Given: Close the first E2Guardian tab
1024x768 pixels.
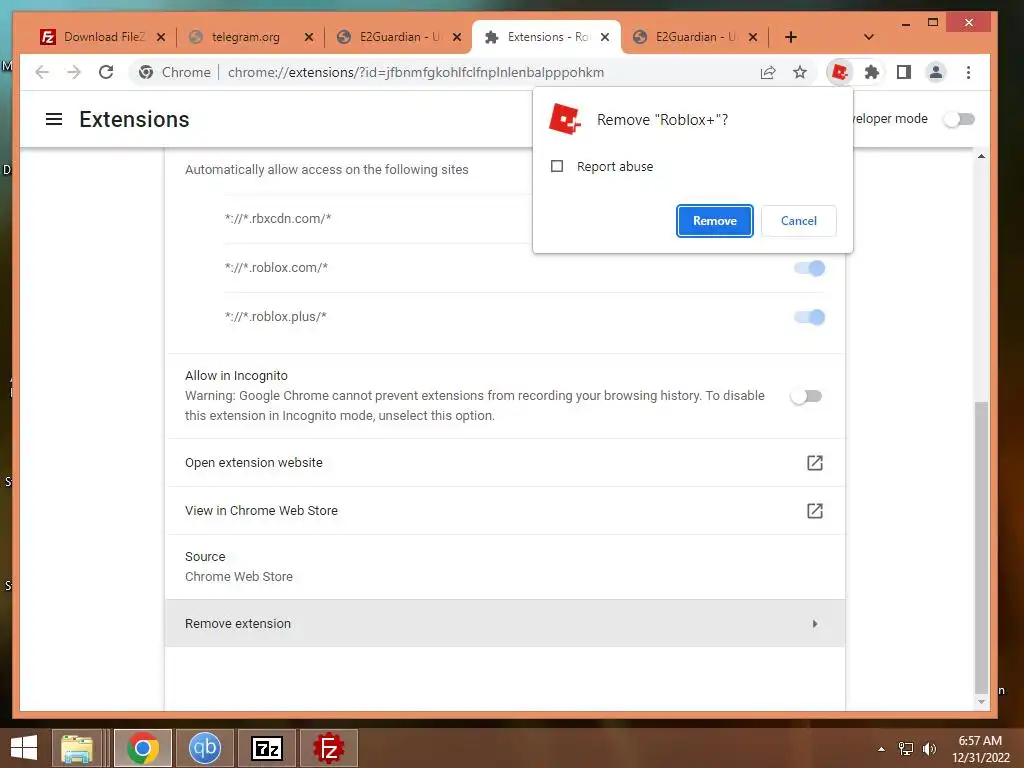Looking at the screenshot, I should [457, 37].
